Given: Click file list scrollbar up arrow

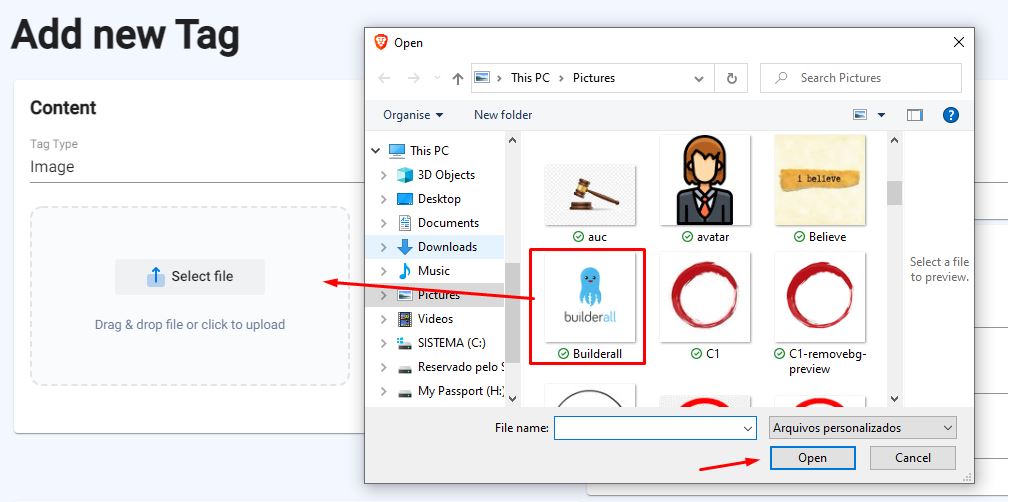Looking at the screenshot, I should point(894,140).
